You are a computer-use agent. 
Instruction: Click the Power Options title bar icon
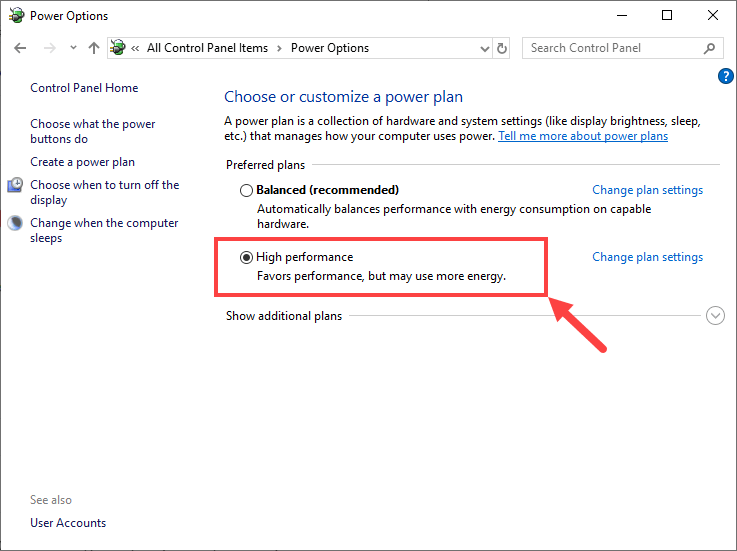(x=16, y=16)
